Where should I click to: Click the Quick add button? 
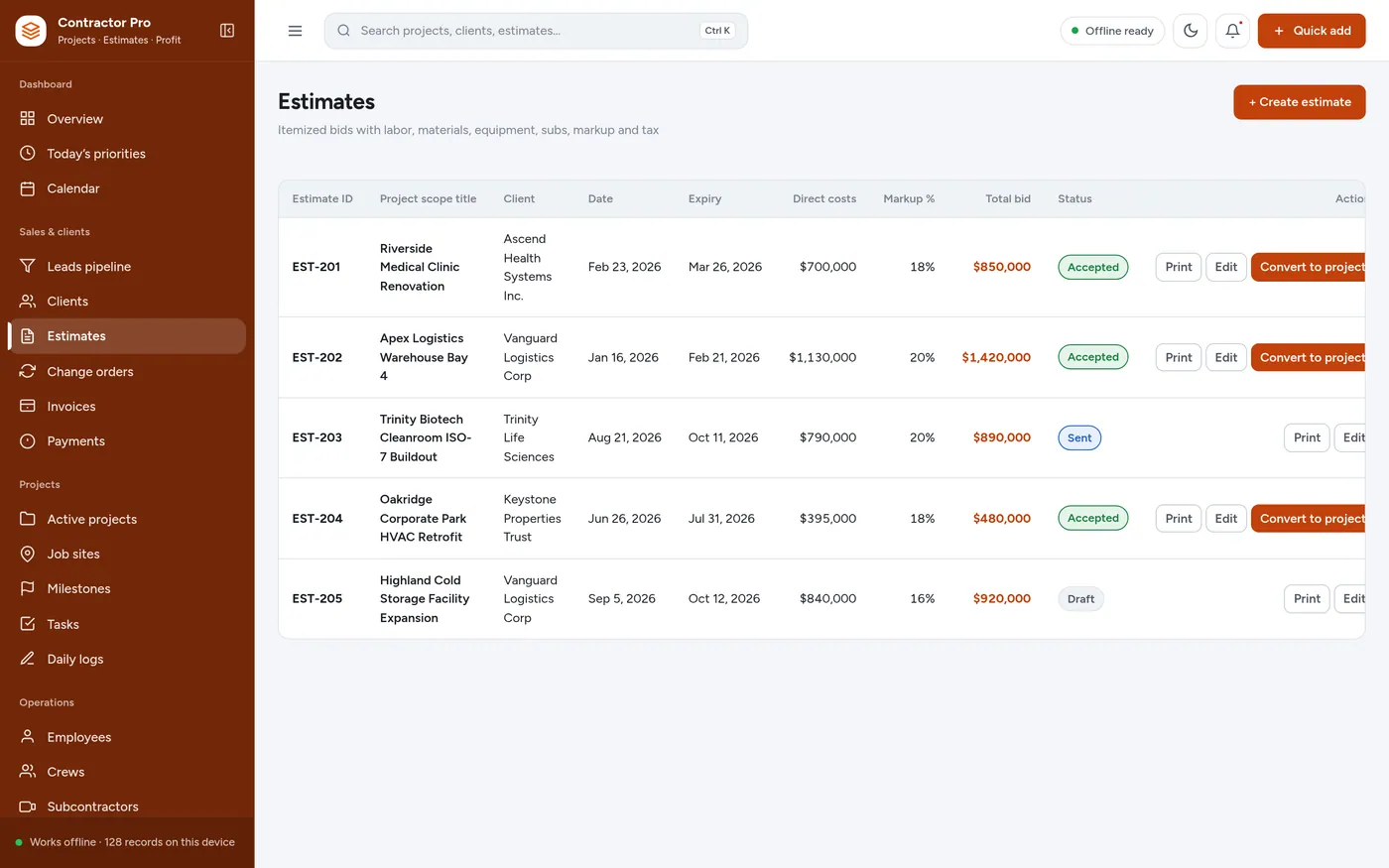tap(1312, 31)
